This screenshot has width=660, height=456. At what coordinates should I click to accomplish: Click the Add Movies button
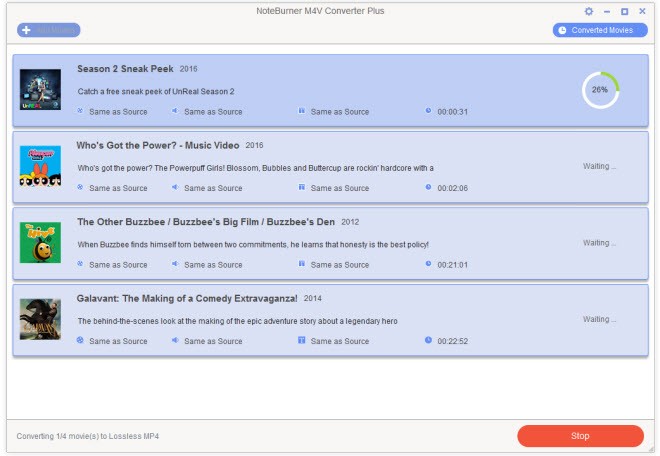click(x=48, y=30)
